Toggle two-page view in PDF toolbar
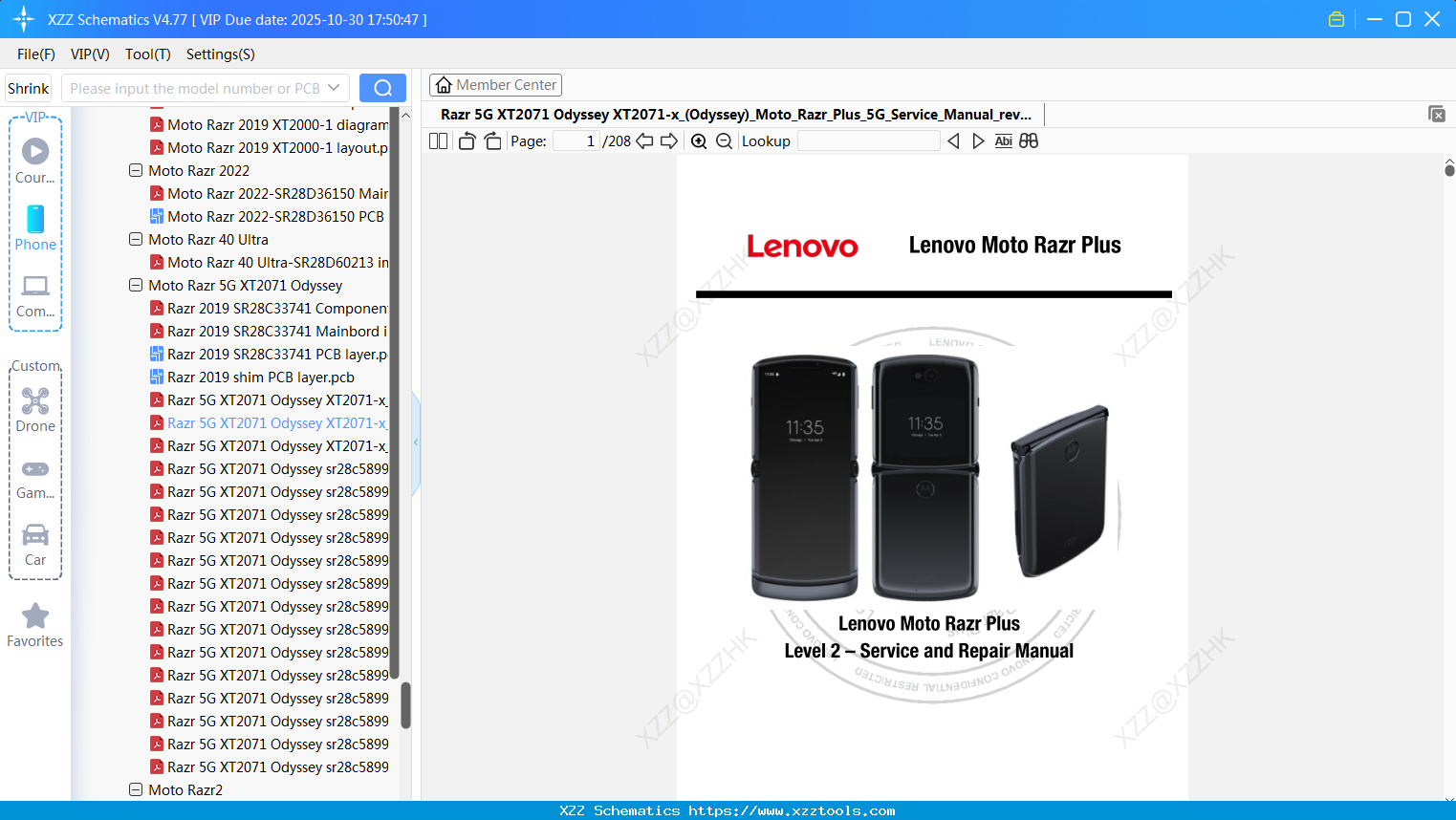 [x=438, y=141]
